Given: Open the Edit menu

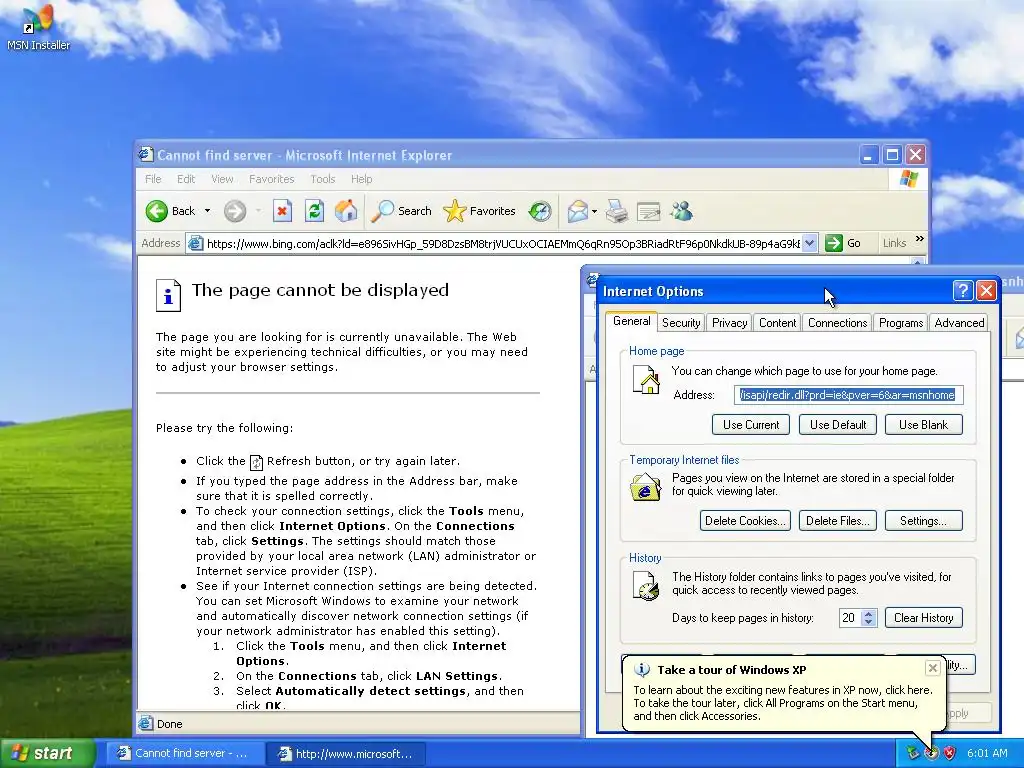Looking at the screenshot, I should [185, 179].
